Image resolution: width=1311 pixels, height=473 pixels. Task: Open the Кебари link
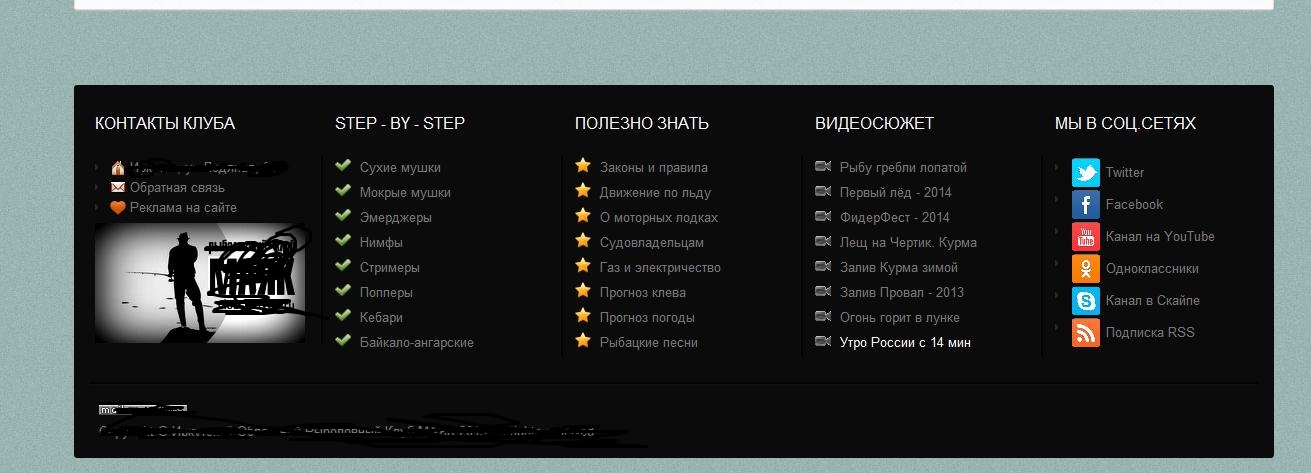tap(381, 318)
